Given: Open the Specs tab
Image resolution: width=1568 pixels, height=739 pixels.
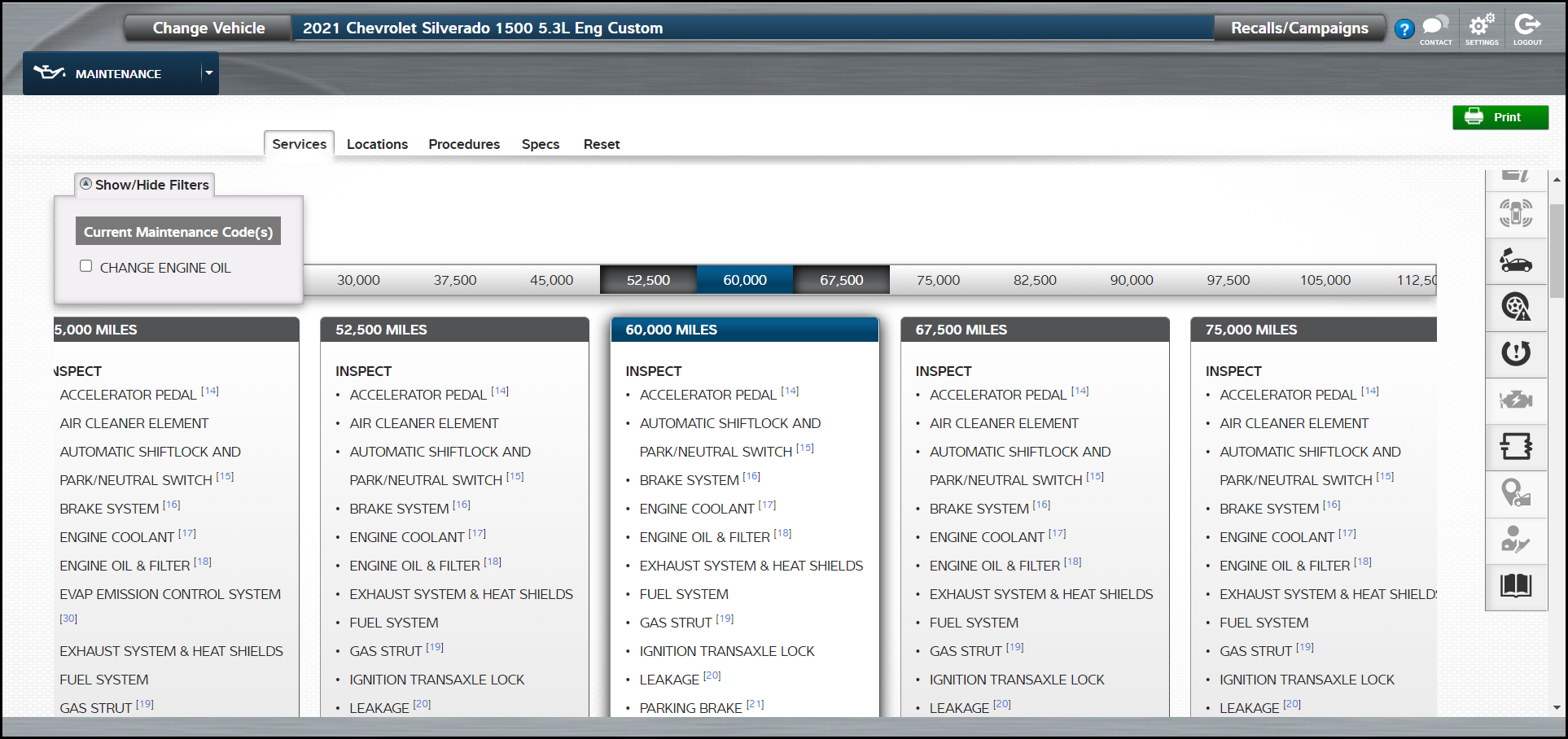Looking at the screenshot, I should tap(540, 144).
